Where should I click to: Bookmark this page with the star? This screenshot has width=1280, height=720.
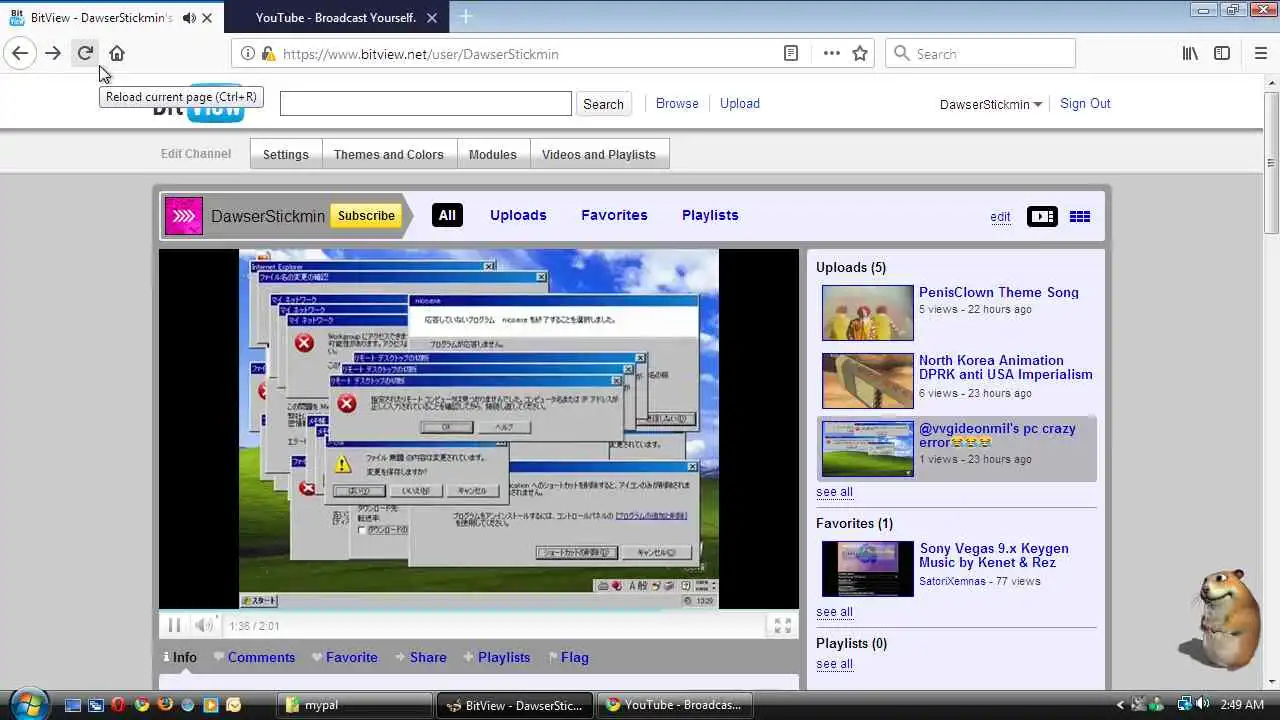point(860,53)
